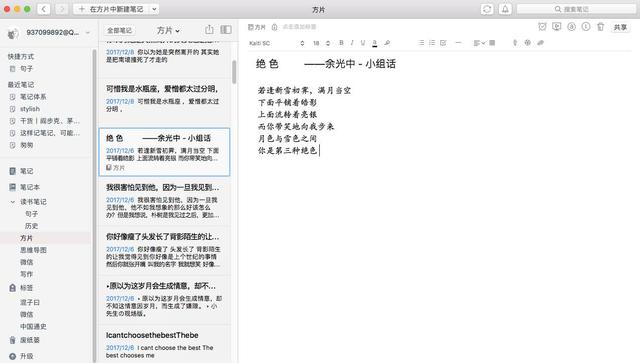Focus the search notes field
Screen dimensions: 640x363
point(576,9)
